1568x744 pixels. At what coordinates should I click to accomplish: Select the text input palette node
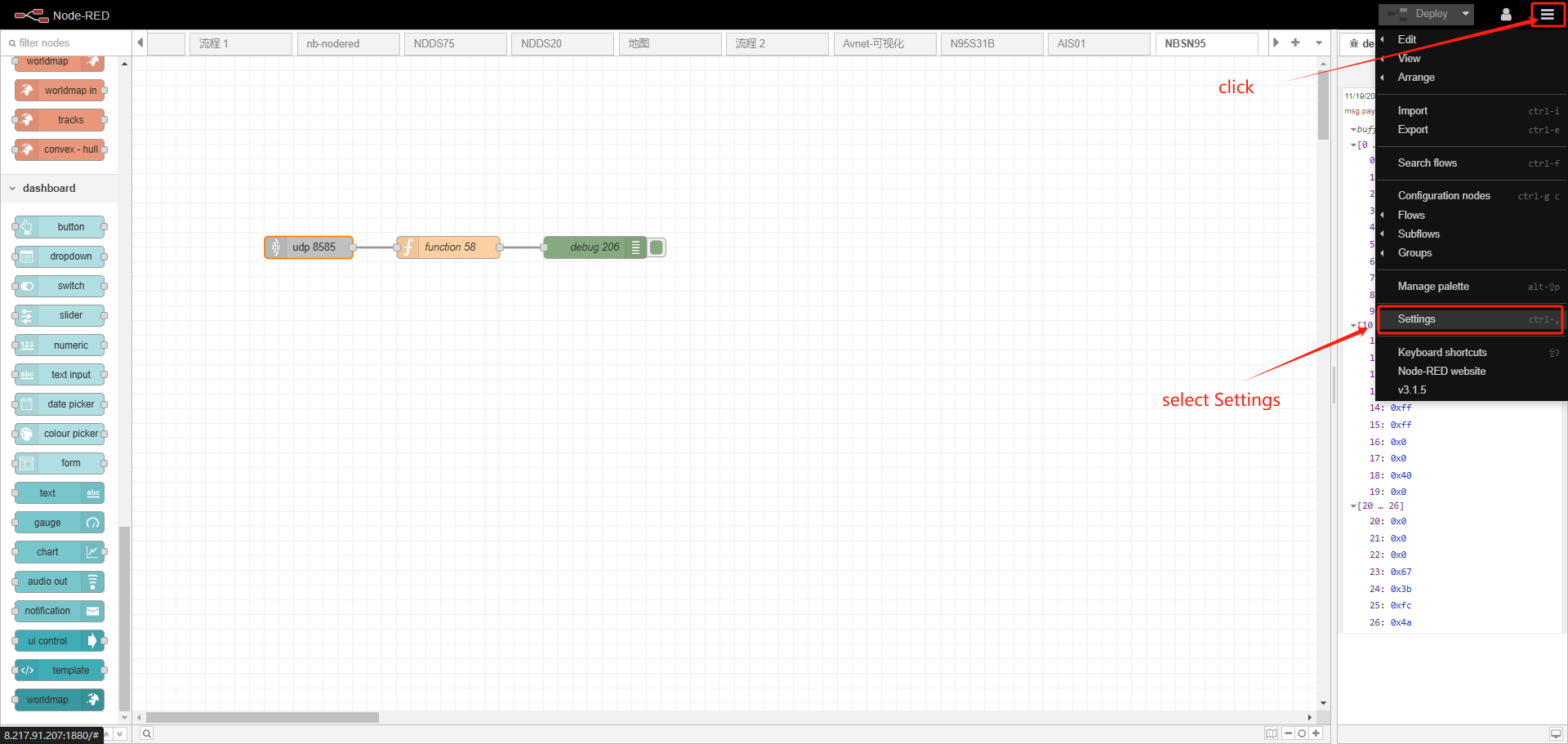coord(60,375)
